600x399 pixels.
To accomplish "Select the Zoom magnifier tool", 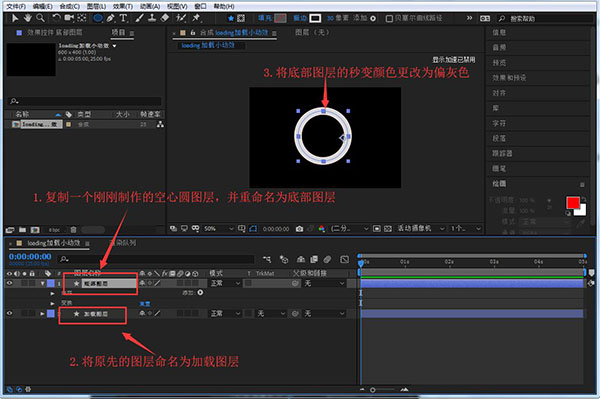I will click(40, 18).
